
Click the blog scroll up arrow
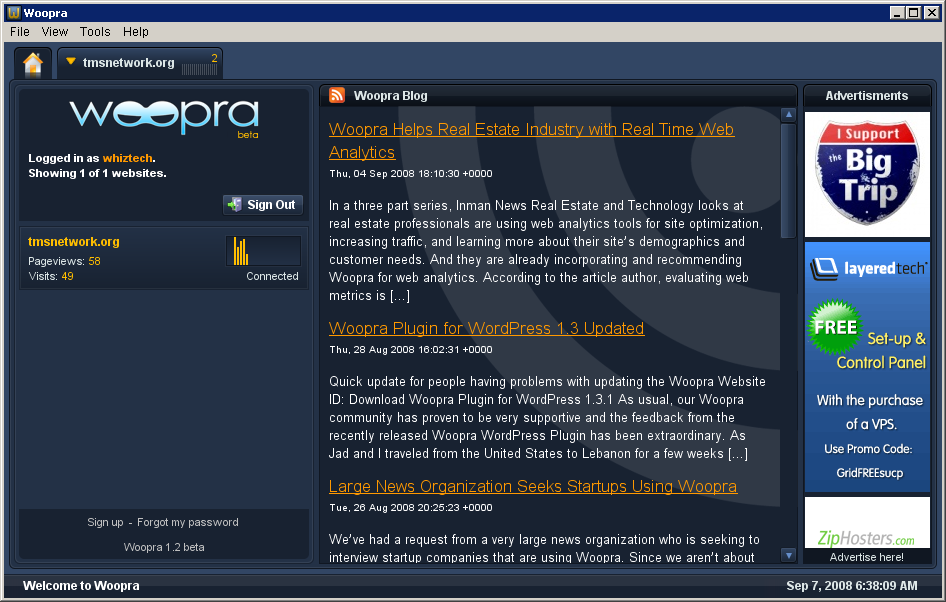[788, 115]
